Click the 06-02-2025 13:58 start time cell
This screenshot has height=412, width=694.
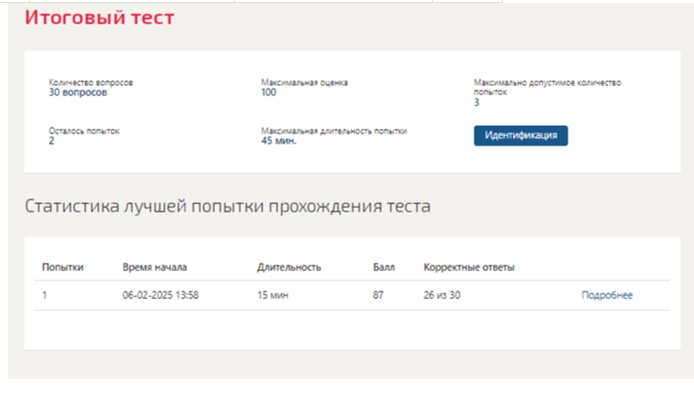click(x=161, y=295)
